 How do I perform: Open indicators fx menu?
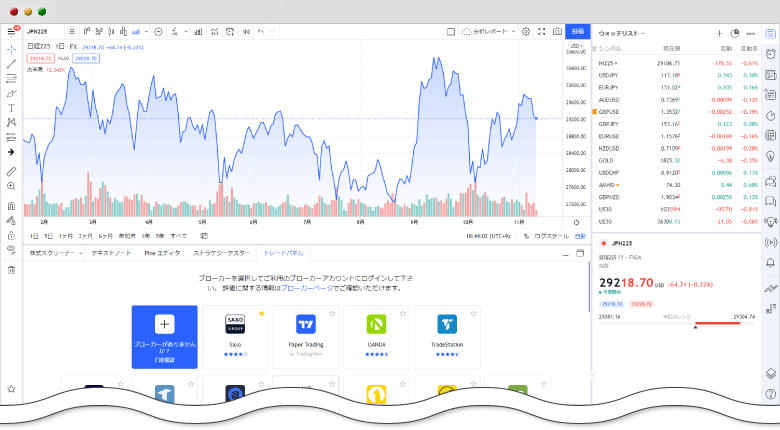tap(175, 31)
